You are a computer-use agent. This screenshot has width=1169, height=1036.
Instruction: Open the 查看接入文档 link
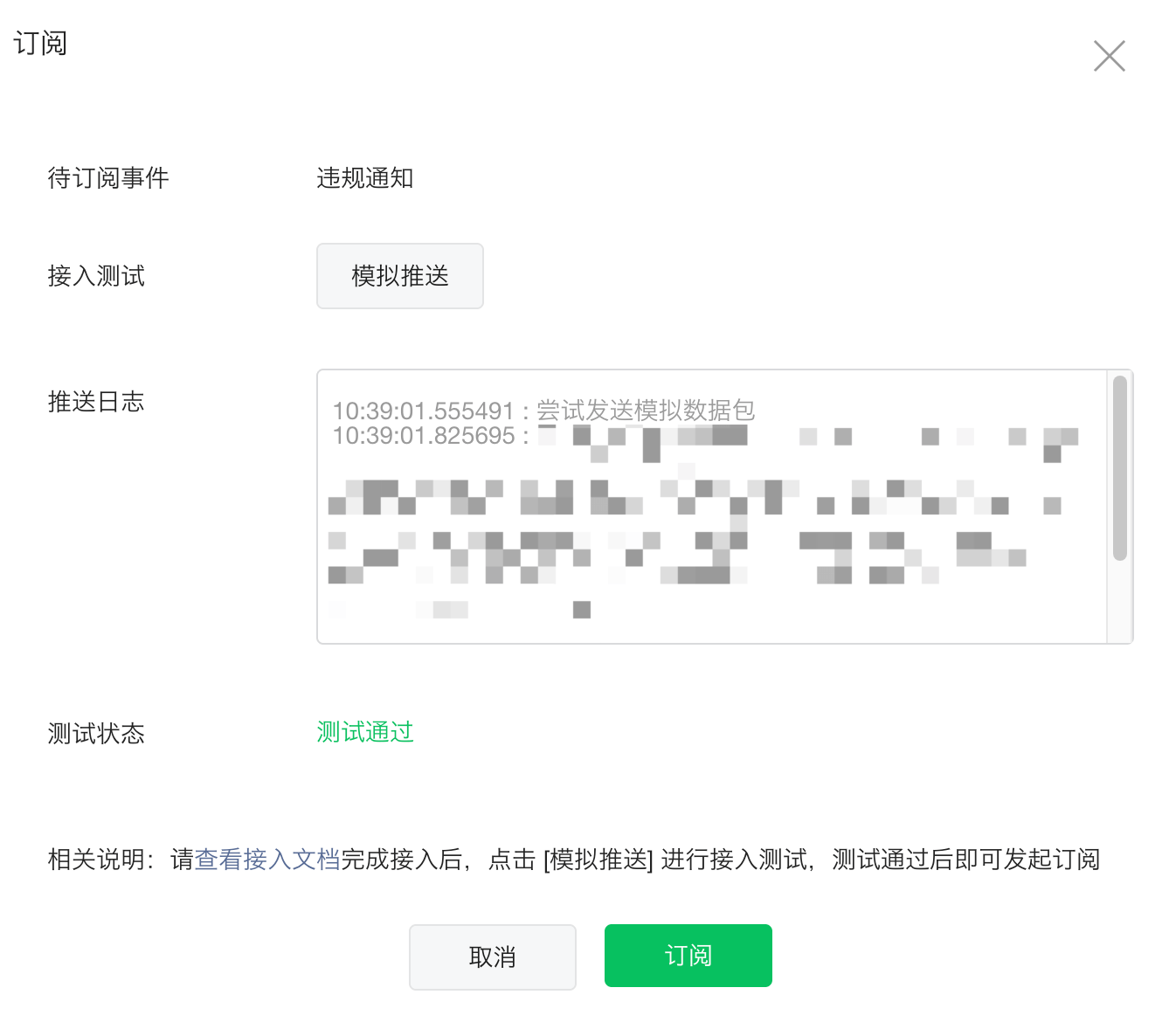[x=267, y=860]
